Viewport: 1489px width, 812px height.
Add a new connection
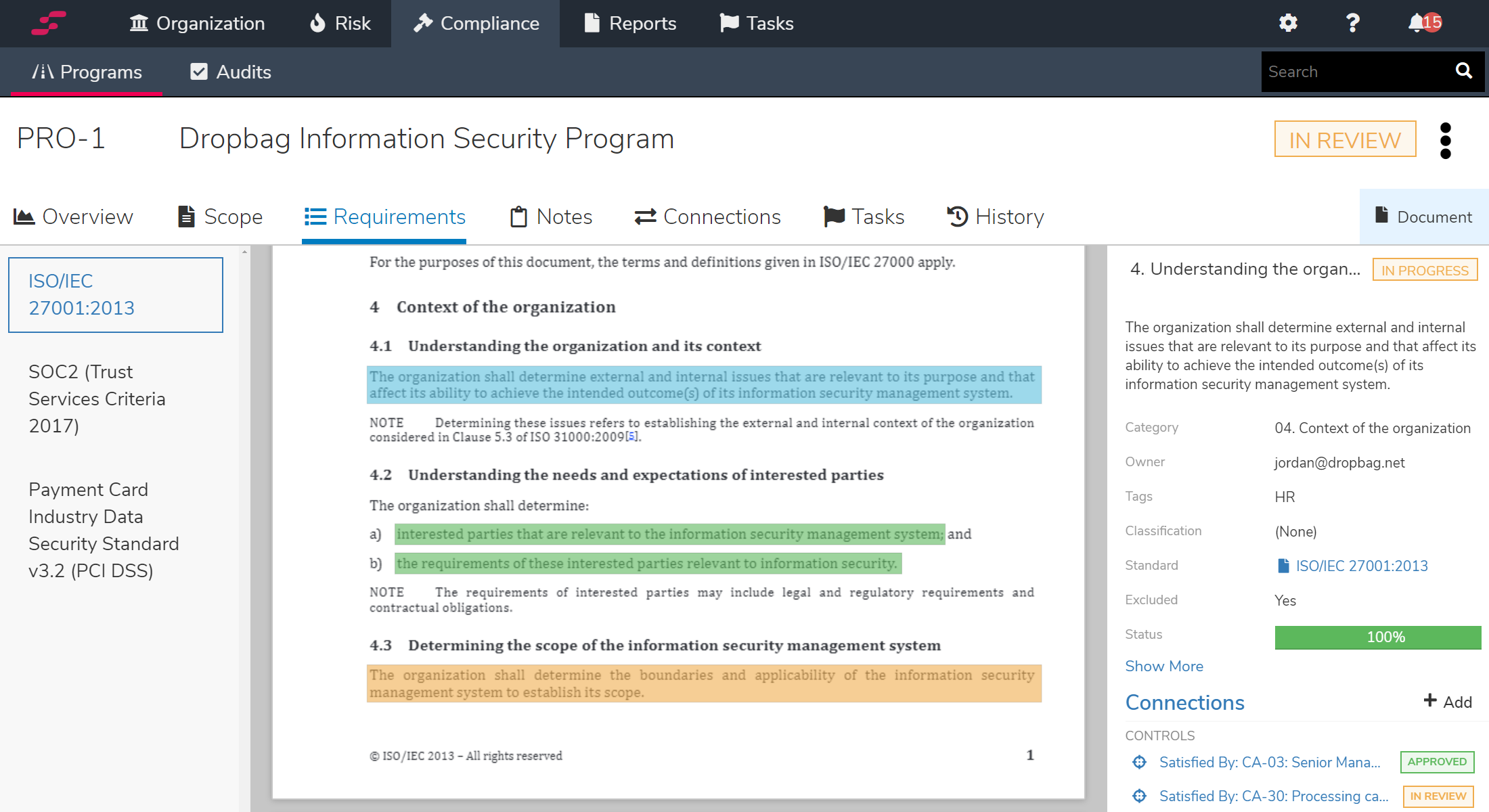tap(1448, 702)
